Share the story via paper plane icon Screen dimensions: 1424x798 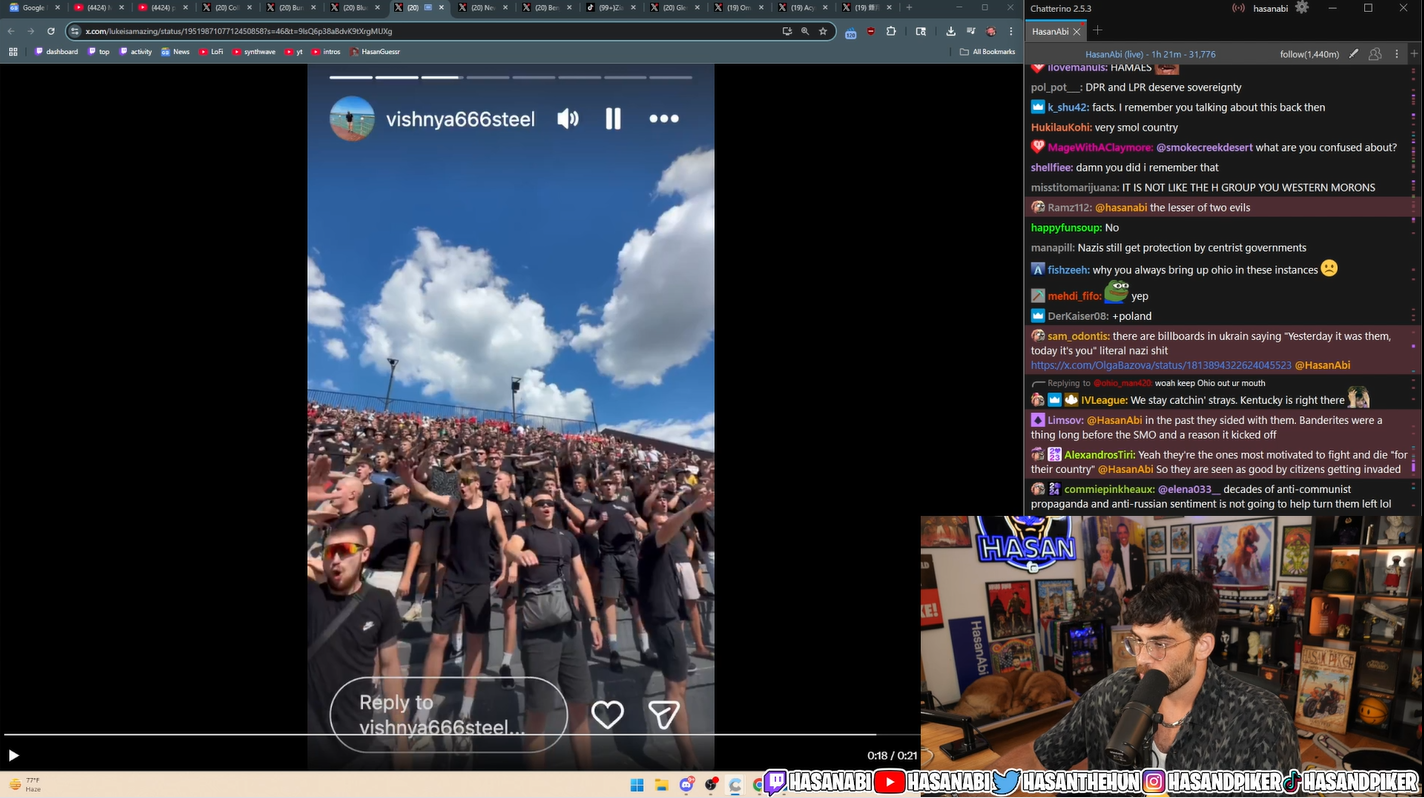pos(664,714)
